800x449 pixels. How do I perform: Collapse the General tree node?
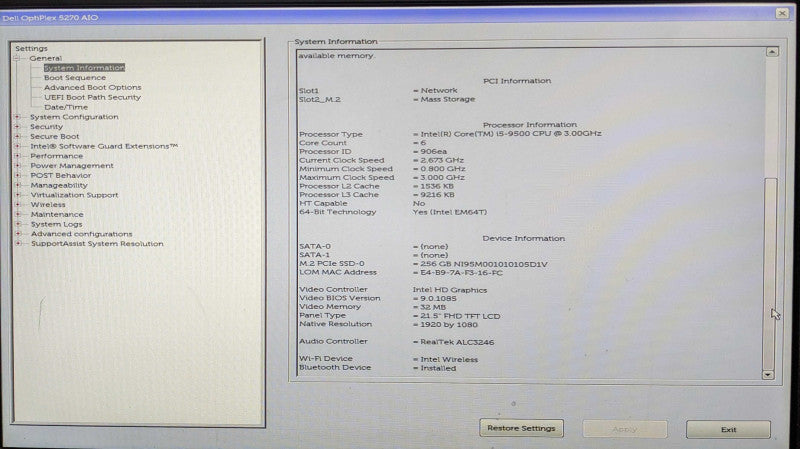pos(17,58)
